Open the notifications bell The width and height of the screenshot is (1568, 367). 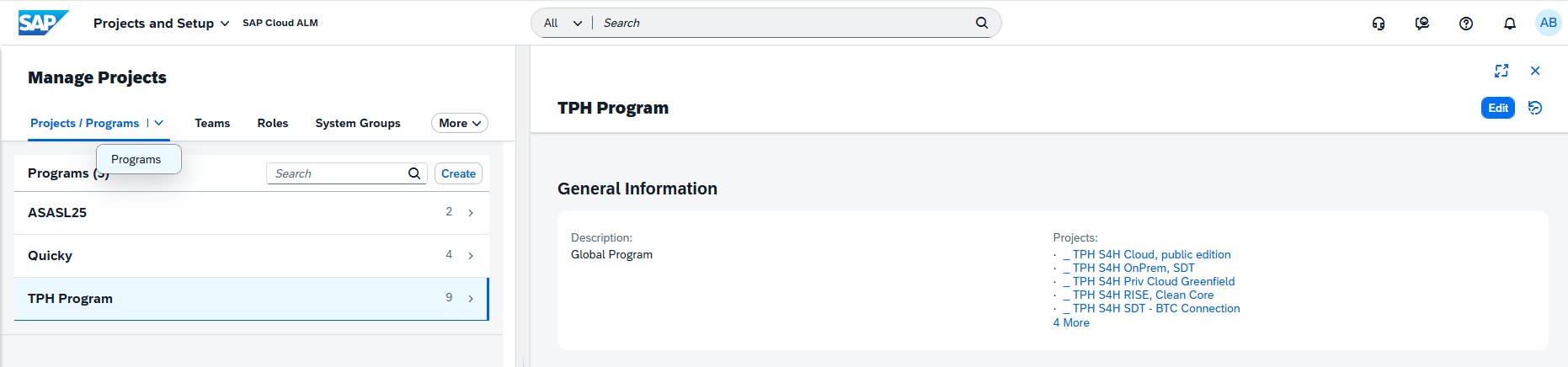click(x=1510, y=24)
